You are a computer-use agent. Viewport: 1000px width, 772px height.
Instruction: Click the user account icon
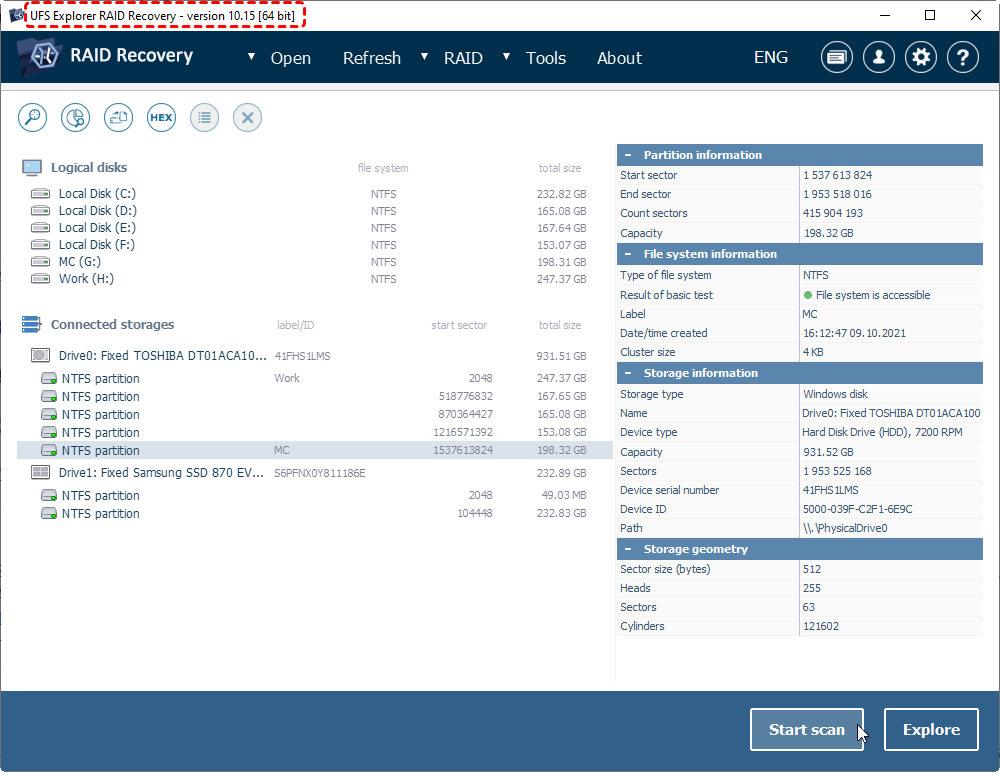[879, 57]
